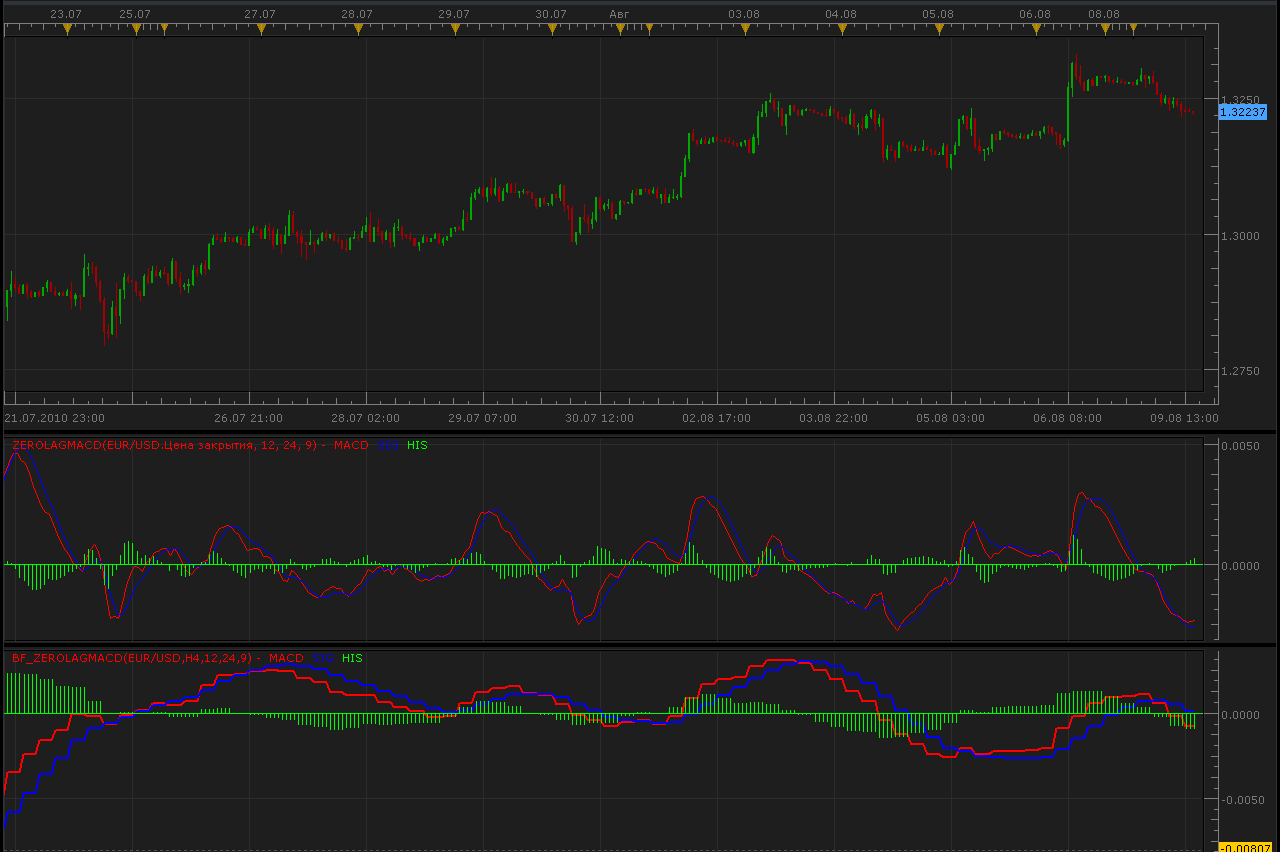The height and width of the screenshot is (852, 1280).
Task: Select the triangle marker below 03.08
Action: [x=745, y=30]
